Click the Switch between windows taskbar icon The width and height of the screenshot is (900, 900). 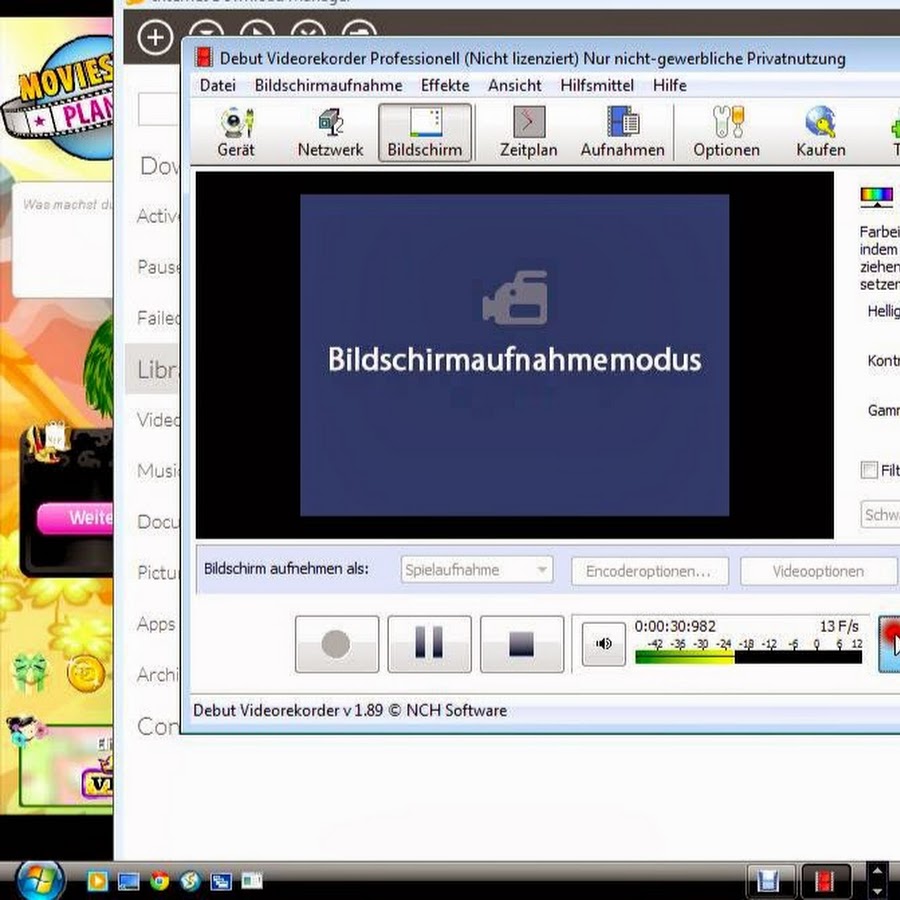[221, 881]
